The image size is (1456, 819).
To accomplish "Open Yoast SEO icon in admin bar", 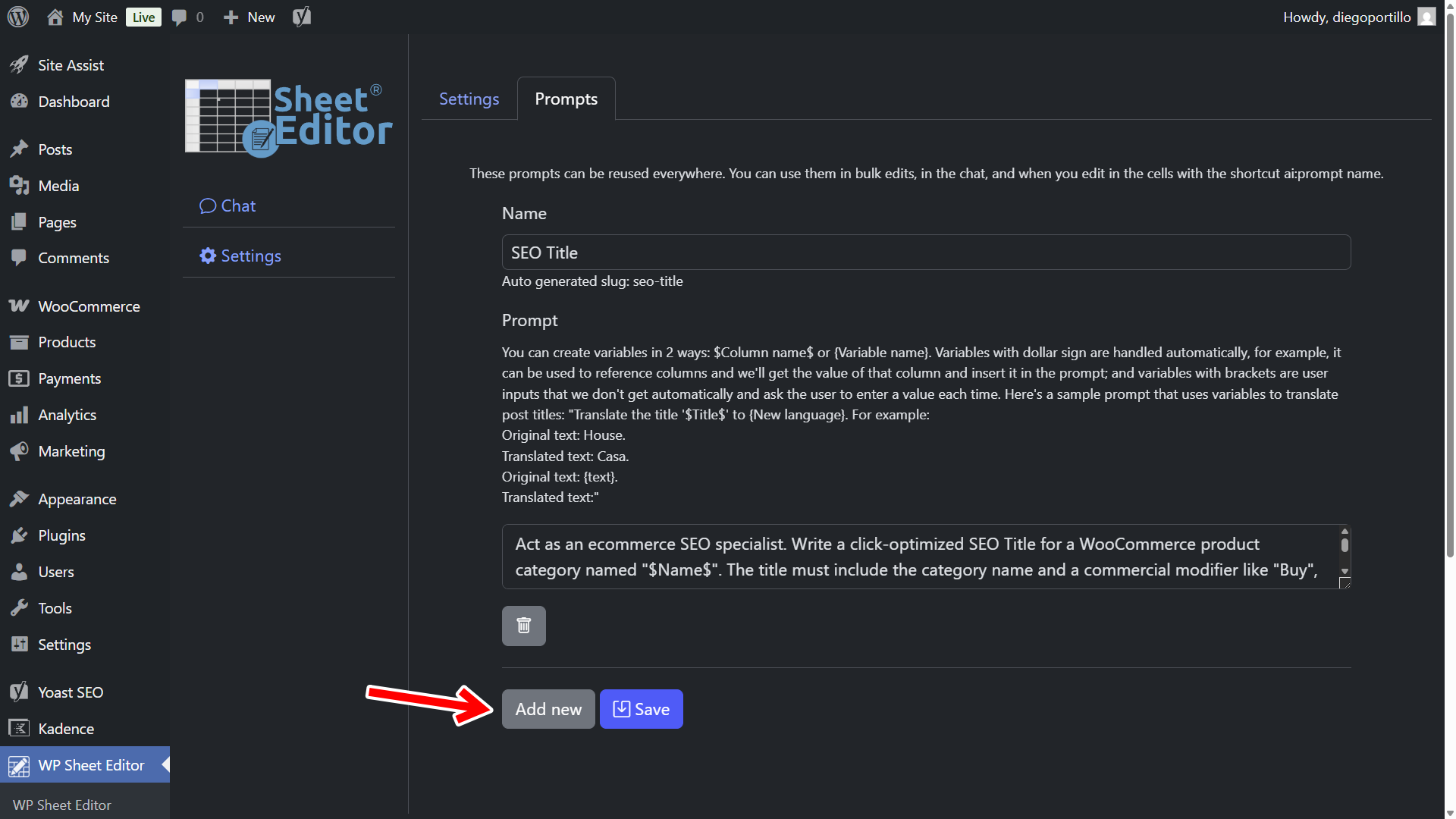I will click(x=302, y=17).
